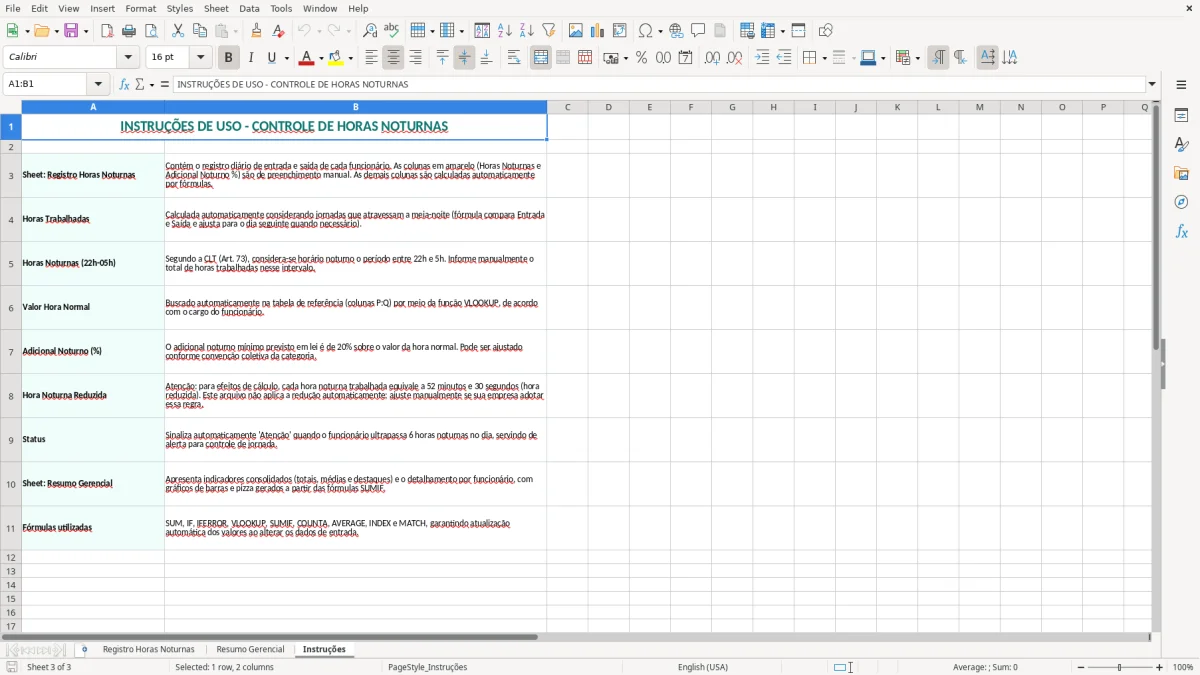Screen dimensions: 1200x675
Task: Select column C header
Action: tap(567, 107)
